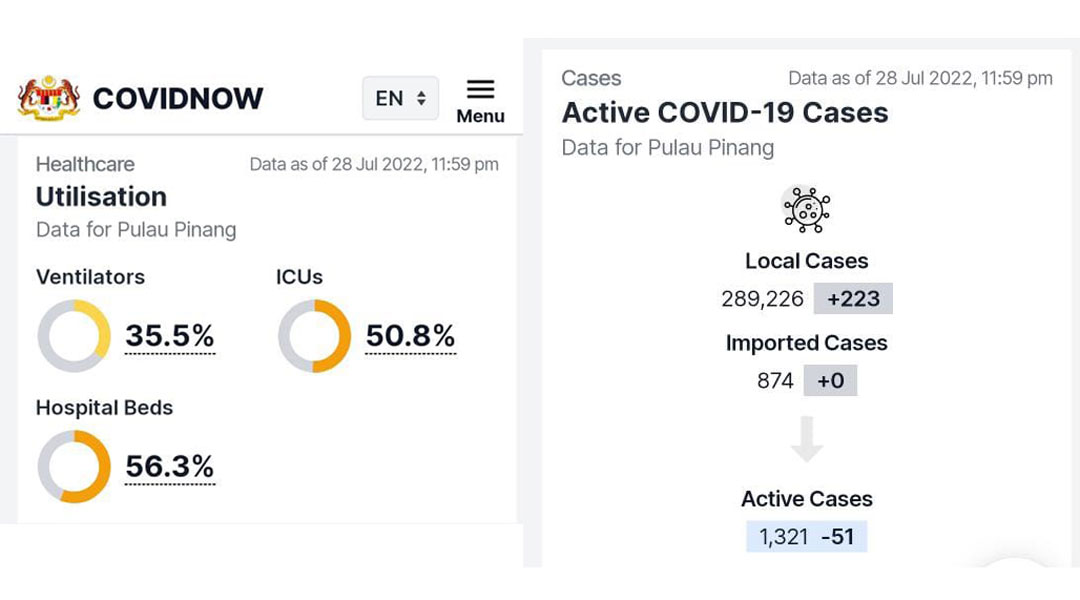Click the Ventilators donut chart
Image resolution: width=1080 pixels, height=600 pixels.
click(74, 336)
